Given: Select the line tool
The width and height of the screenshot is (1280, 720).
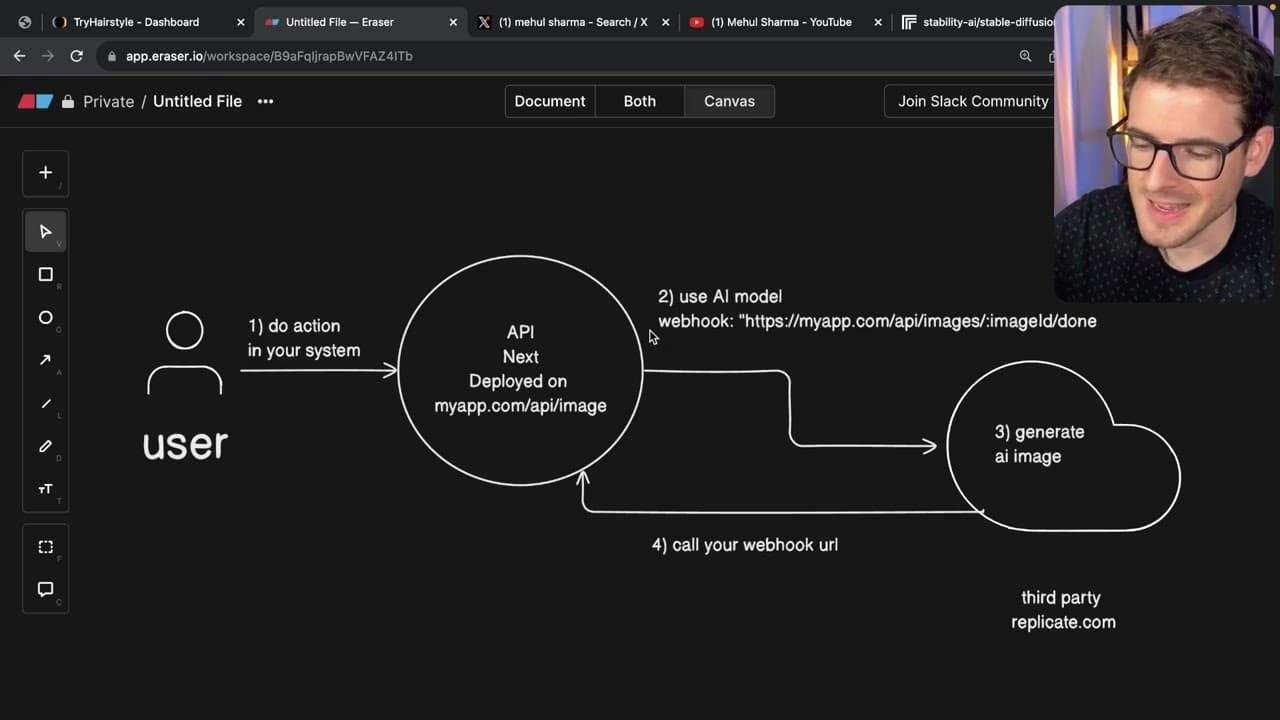Looking at the screenshot, I should pyautogui.click(x=45, y=404).
